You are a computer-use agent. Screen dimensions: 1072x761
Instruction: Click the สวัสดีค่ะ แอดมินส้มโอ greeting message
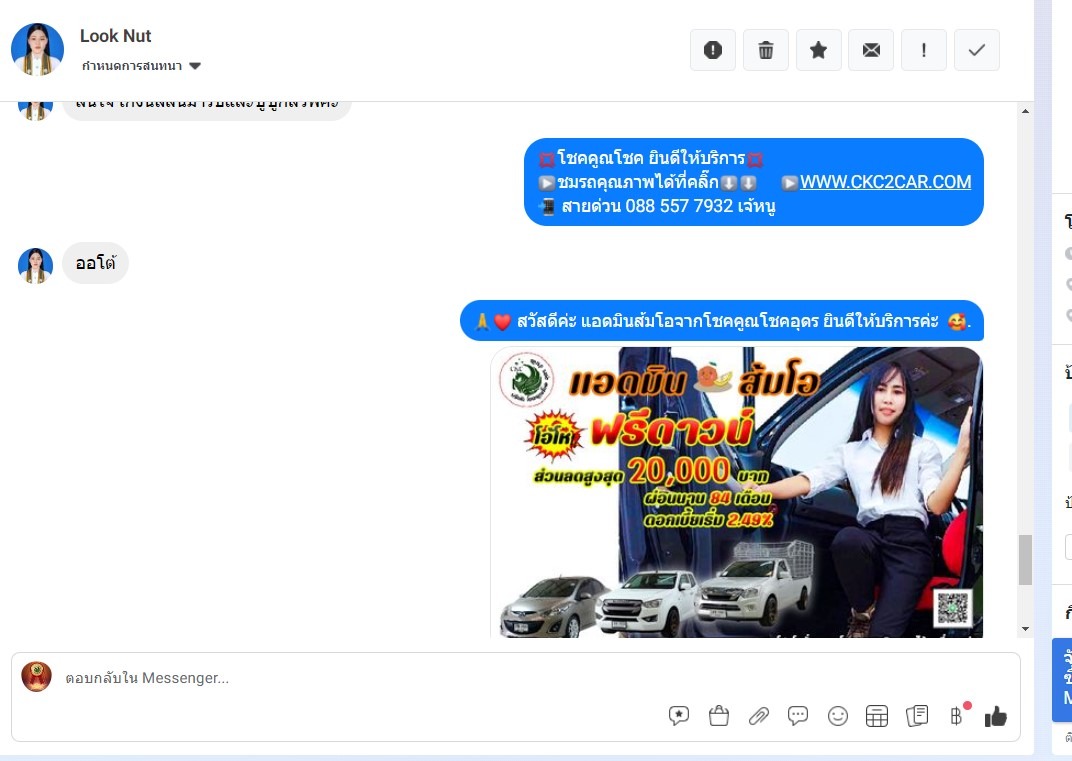click(722, 321)
